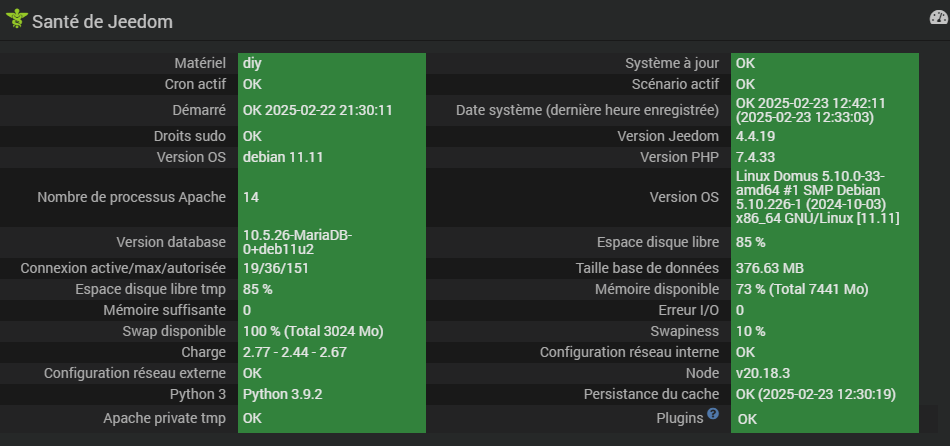This screenshot has height=446, width=950.
Task: Click the Linux Domus kernel version text
Action: pyautogui.click(x=817, y=197)
